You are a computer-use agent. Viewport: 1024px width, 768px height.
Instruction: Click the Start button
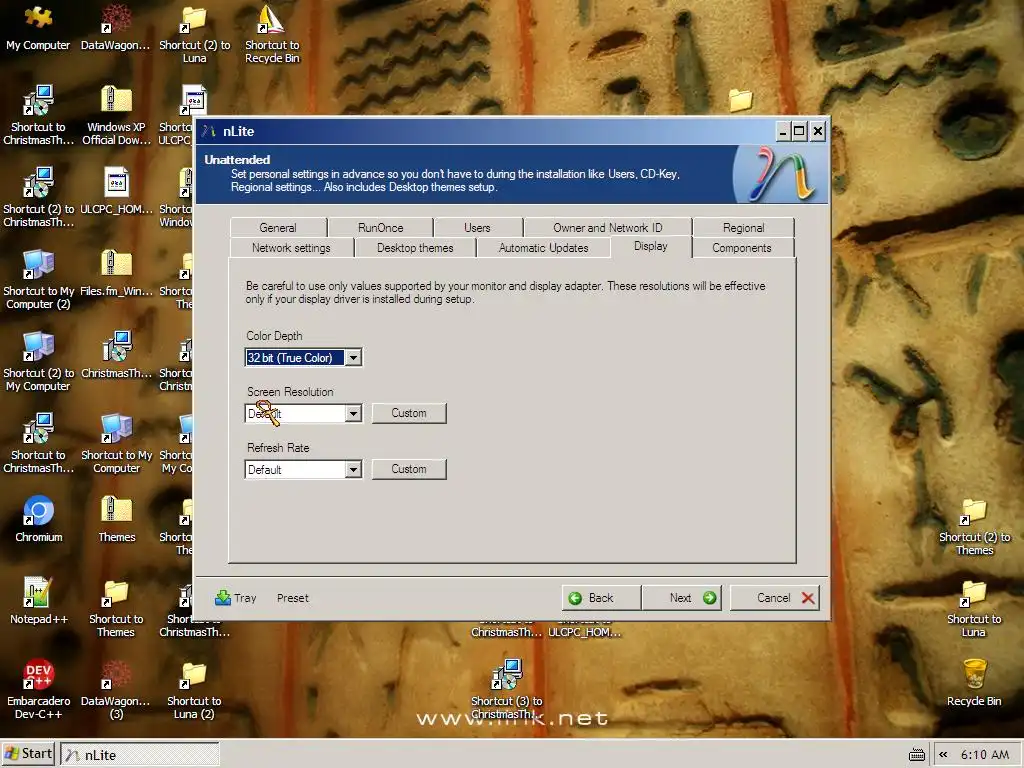(29, 754)
